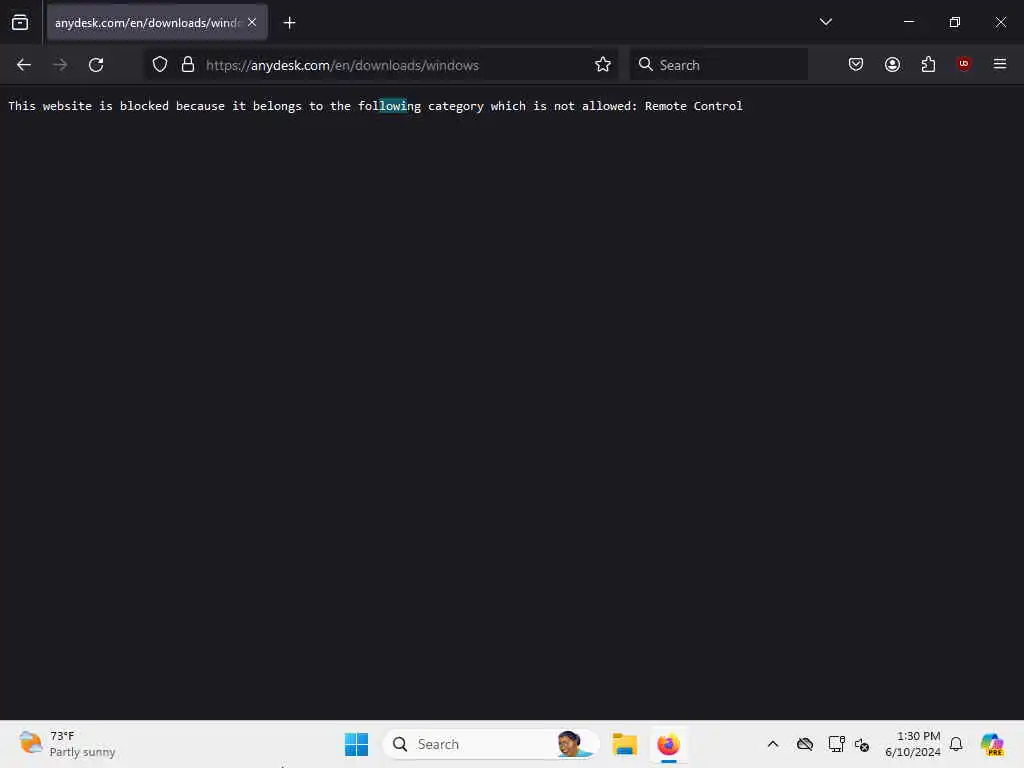This screenshot has width=1024, height=768.
Task: Open the clock showing 1:30 PM
Action: pos(913,744)
